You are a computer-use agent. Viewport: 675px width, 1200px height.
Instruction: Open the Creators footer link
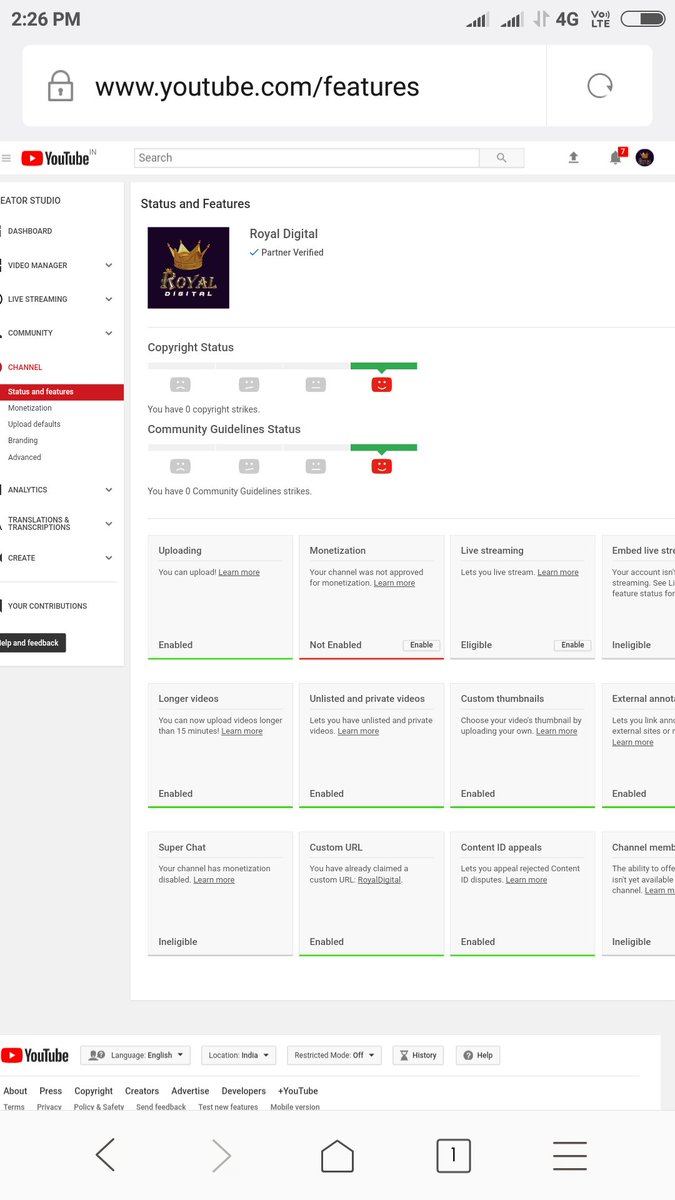click(142, 1091)
